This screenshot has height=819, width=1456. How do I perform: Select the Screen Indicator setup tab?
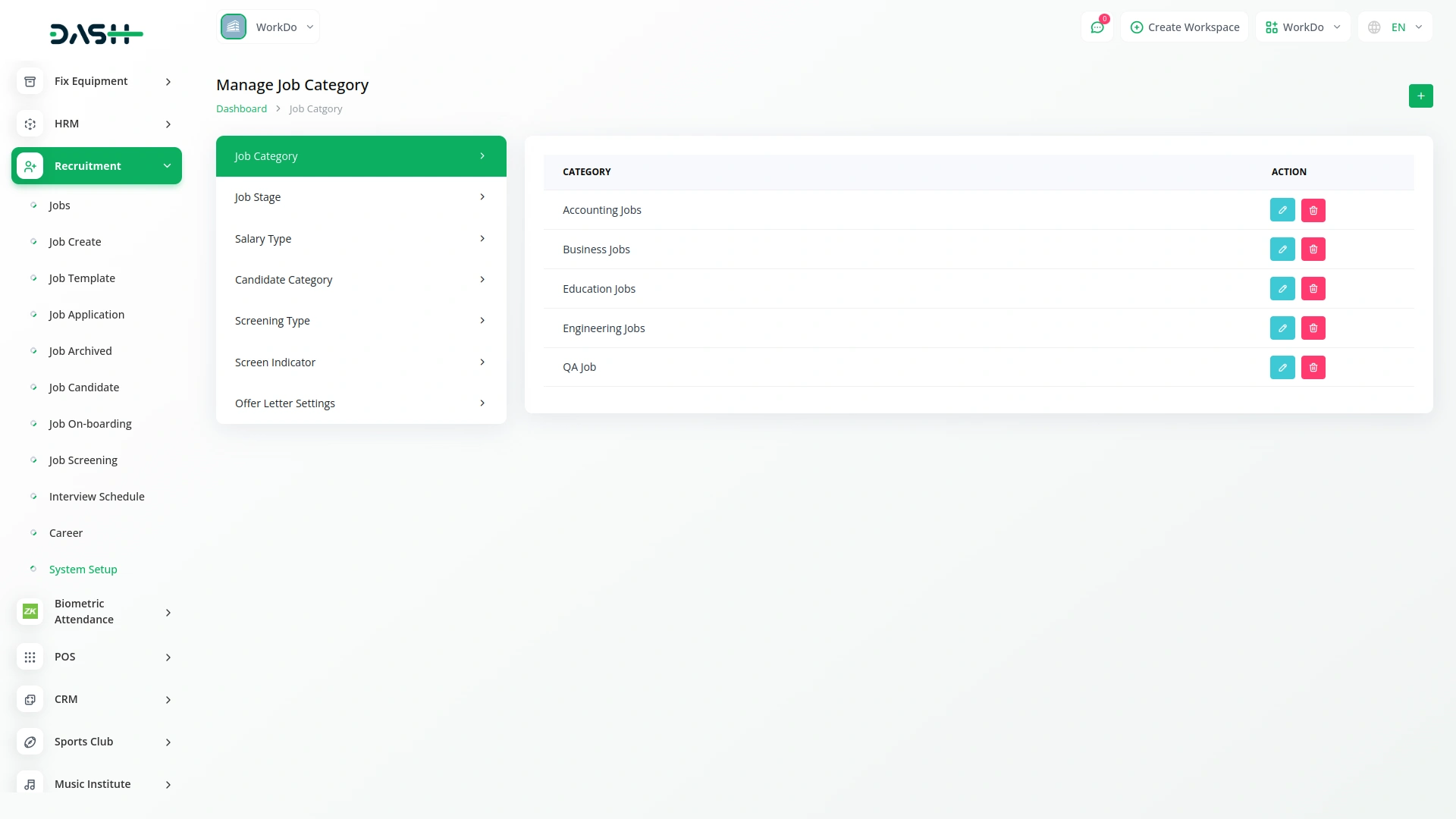pyautogui.click(x=361, y=362)
